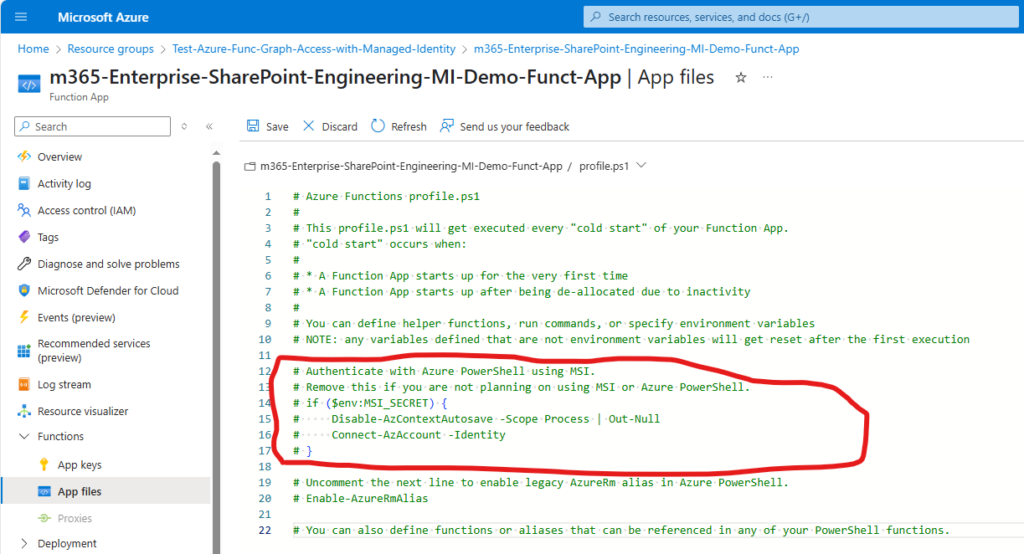This screenshot has height=554, width=1024.
Task: Click the Save floppy disk icon
Action: click(x=253, y=126)
